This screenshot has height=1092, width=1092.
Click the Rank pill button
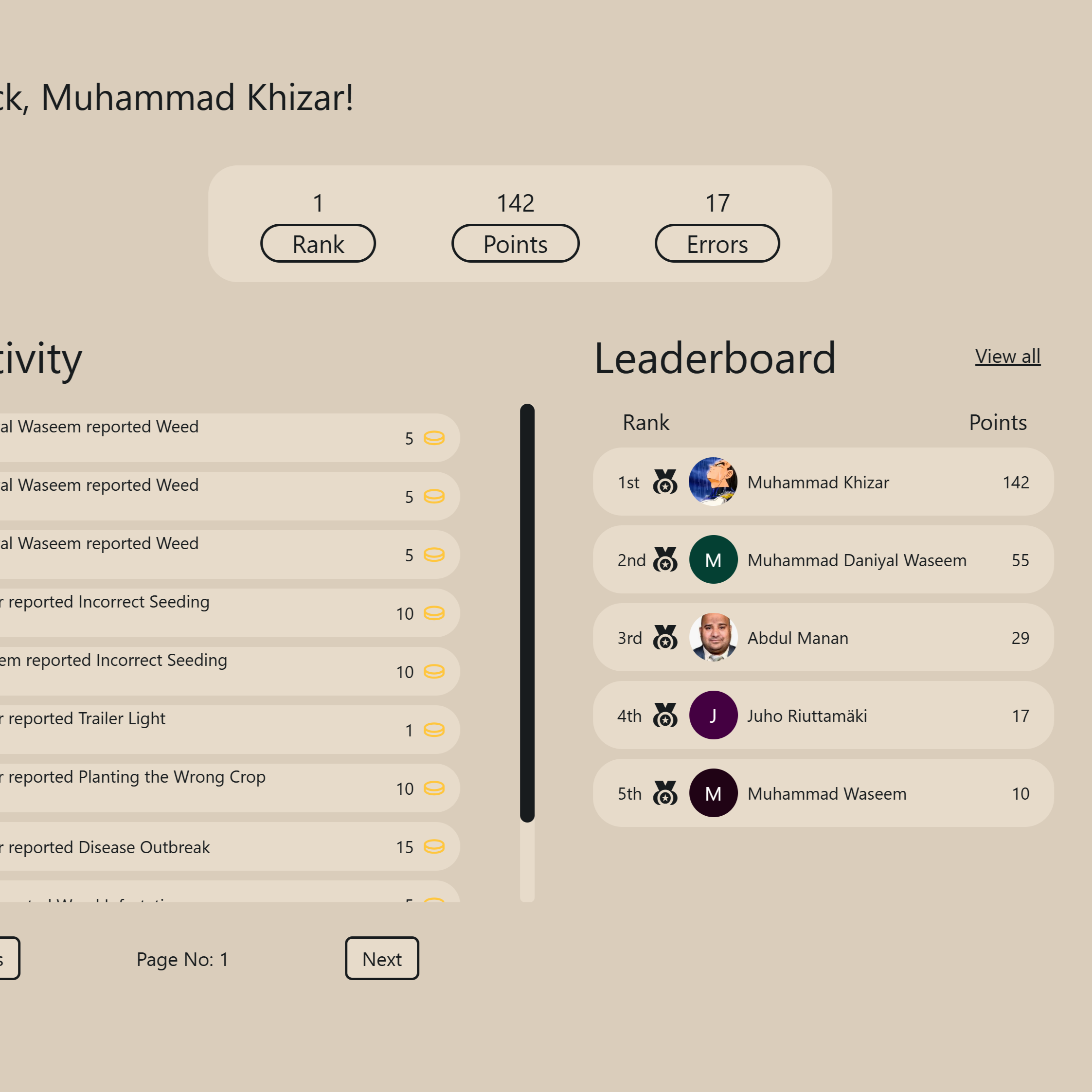pyautogui.click(x=318, y=244)
